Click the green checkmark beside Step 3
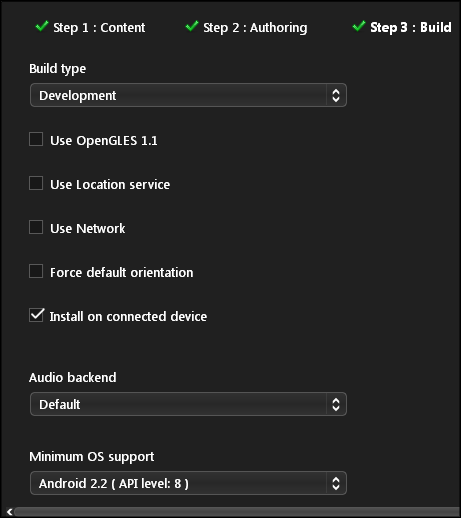Screen dimensions: 461x518 point(359,26)
